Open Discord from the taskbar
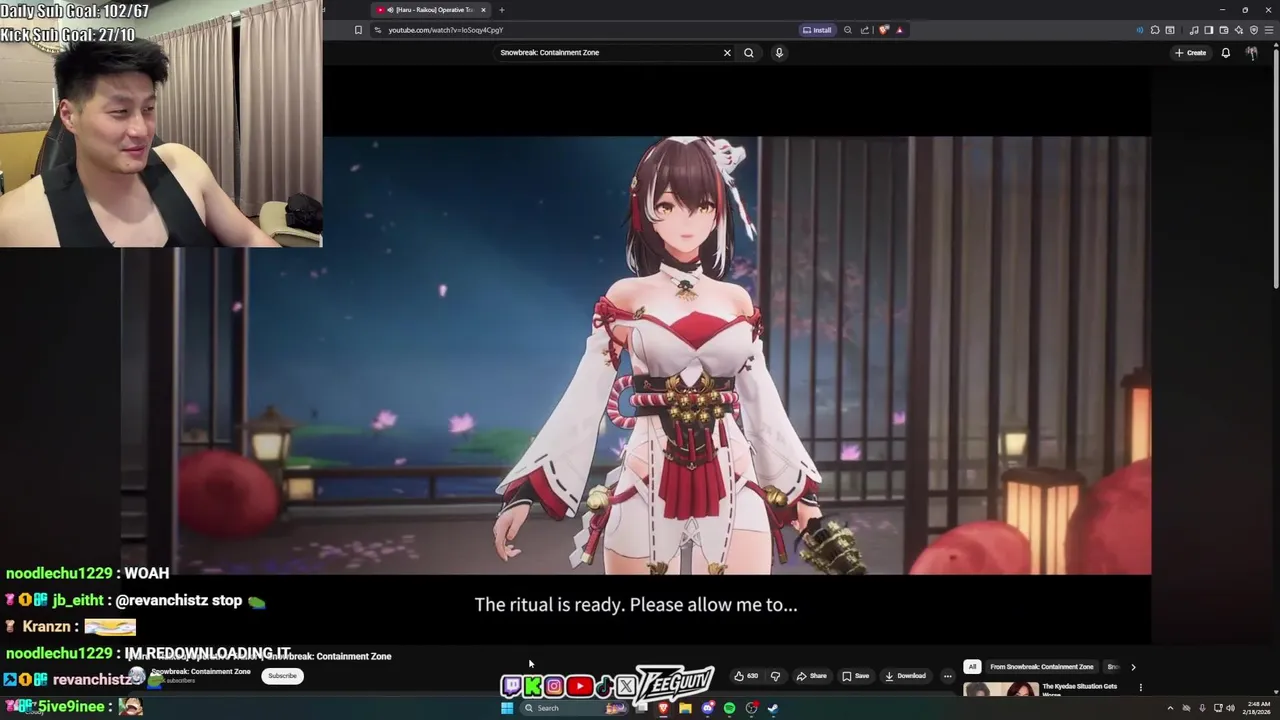Viewport: 1280px width, 720px height. pyautogui.click(x=708, y=708)
